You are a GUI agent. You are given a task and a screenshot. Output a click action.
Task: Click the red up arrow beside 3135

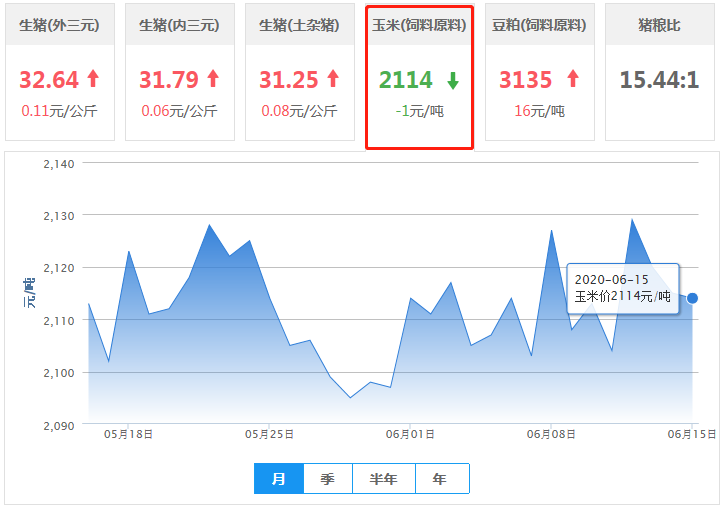(573, 79)
